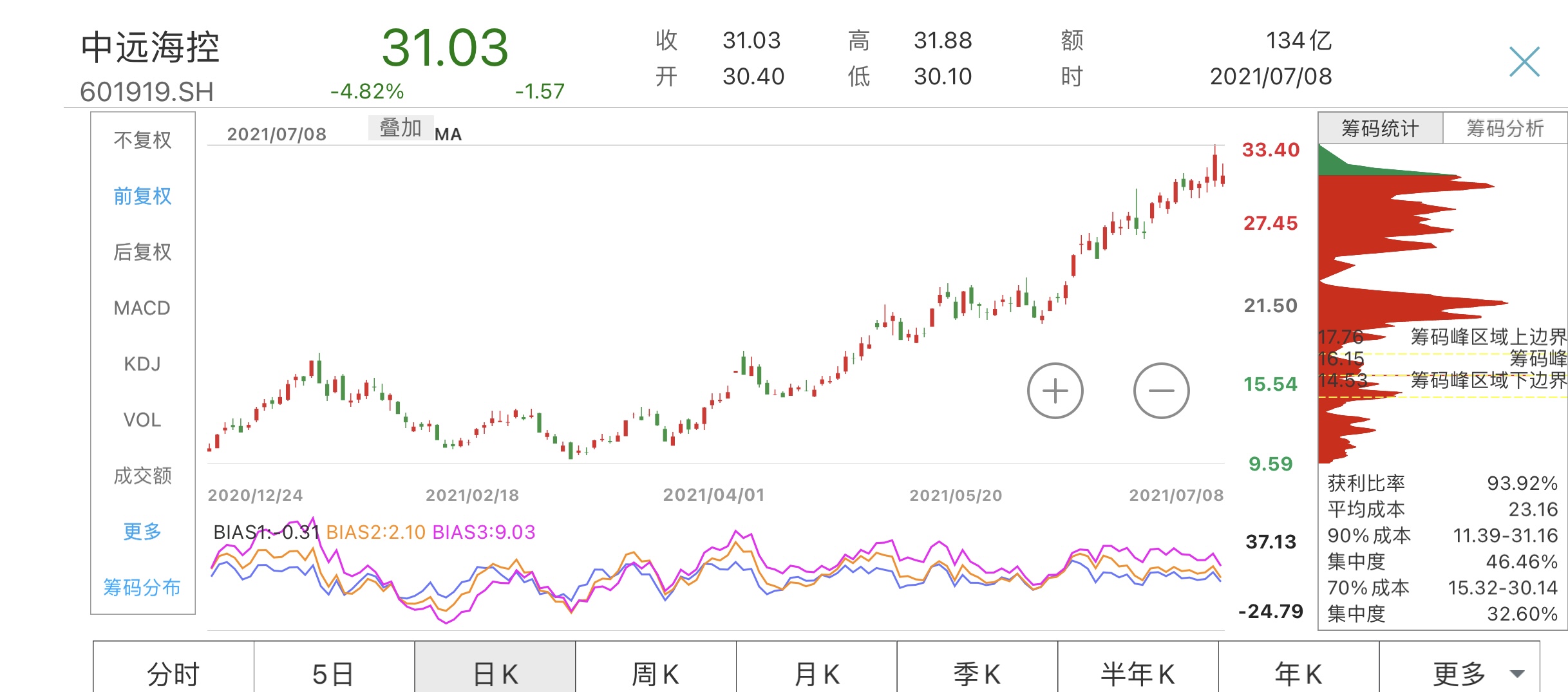Open the 筹码分析 tab
Viewport: 1568px width, 692px height.
[x=1505, y=128]
